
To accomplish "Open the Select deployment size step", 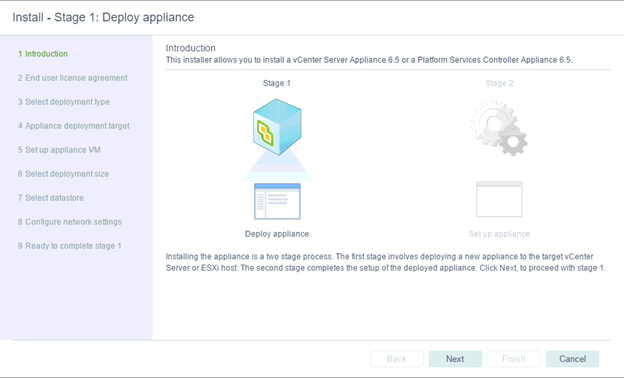I will click(x=63, y=174).
